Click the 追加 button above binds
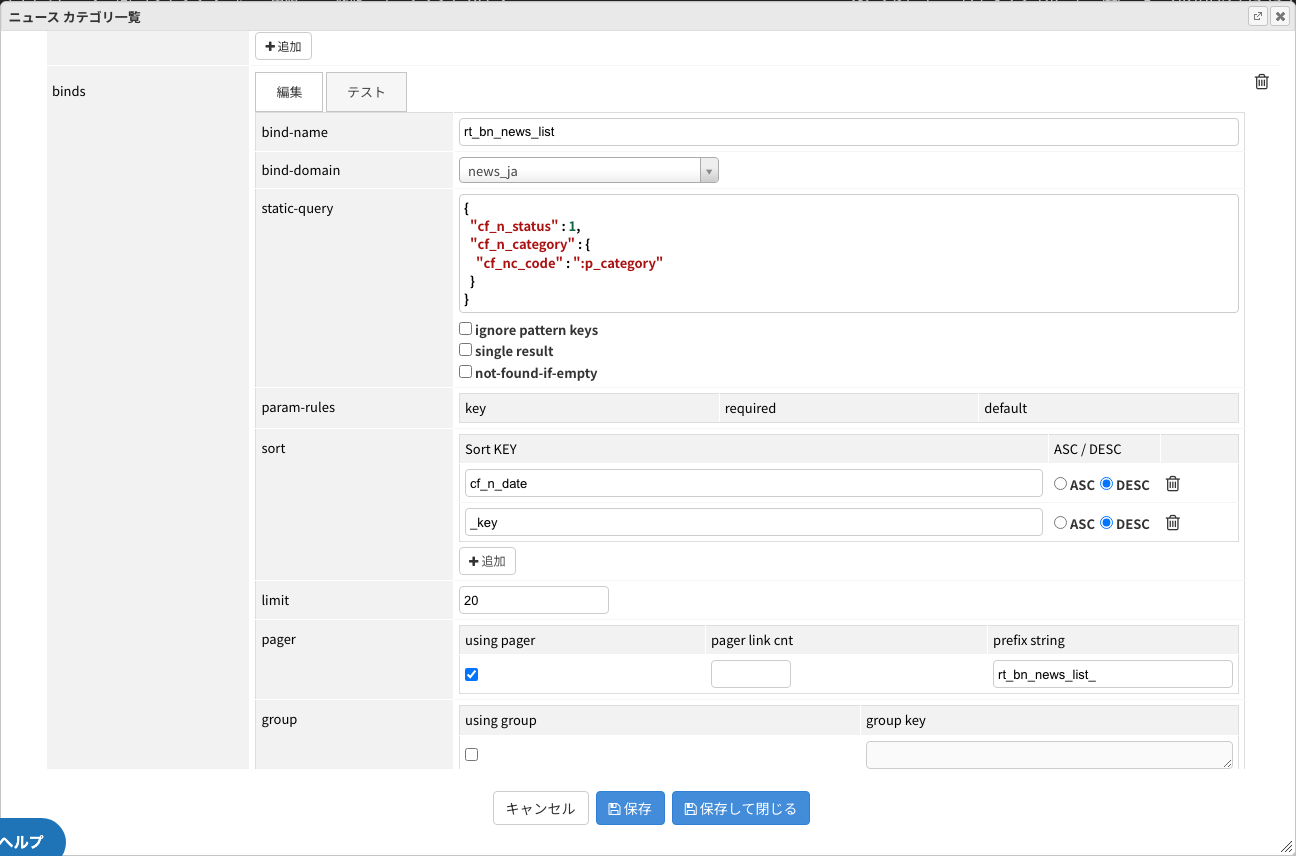The width and height of the screenshot is (1296, 856). click(283, 46)
